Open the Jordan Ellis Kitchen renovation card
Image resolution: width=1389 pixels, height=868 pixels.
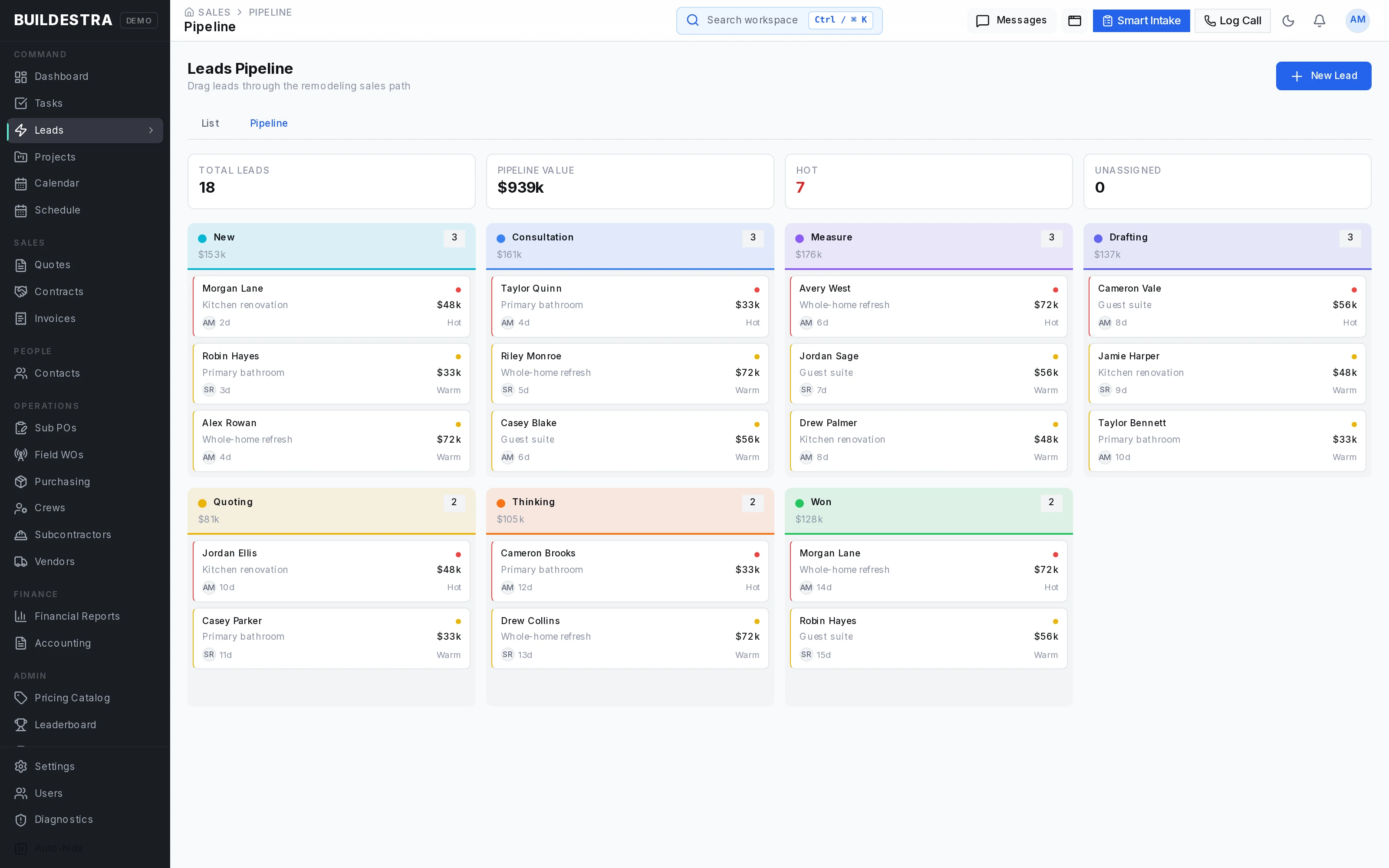point(331,571)
